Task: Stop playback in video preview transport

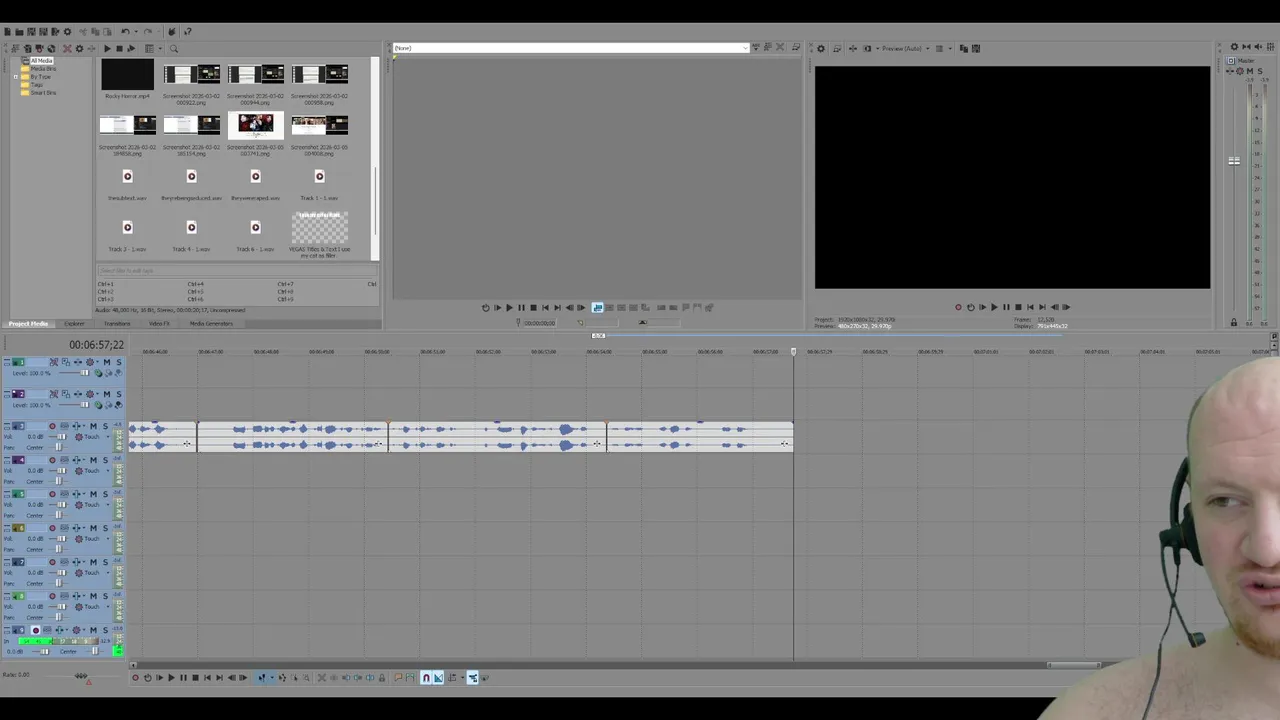Action: point(1018,307)
